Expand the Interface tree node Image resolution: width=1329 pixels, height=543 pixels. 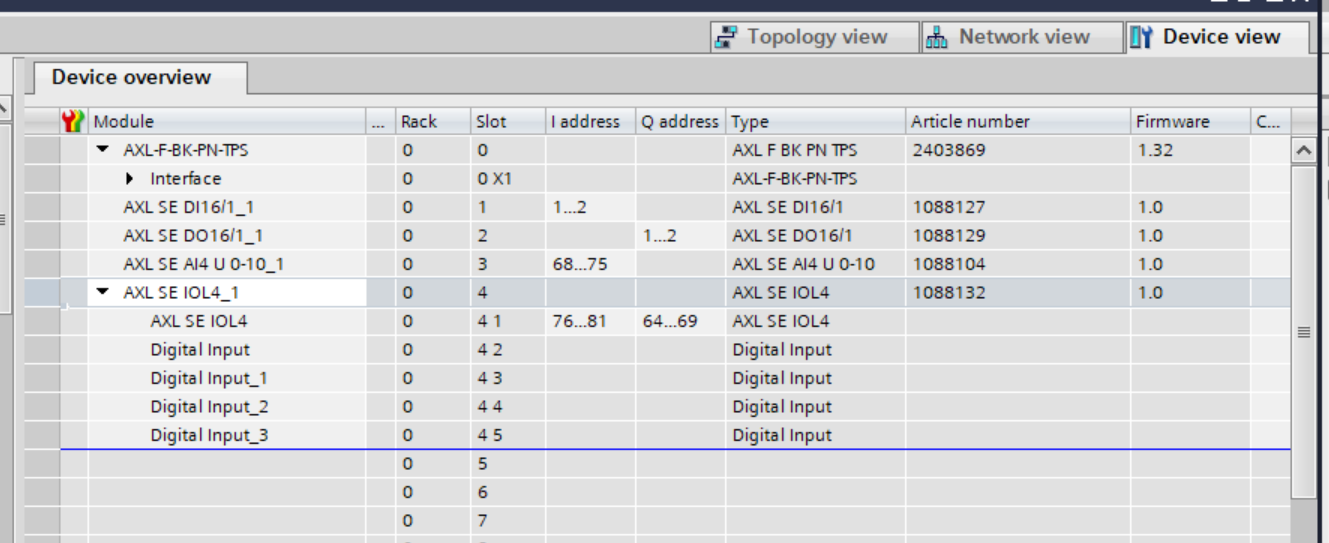click(x=130, y=179)
